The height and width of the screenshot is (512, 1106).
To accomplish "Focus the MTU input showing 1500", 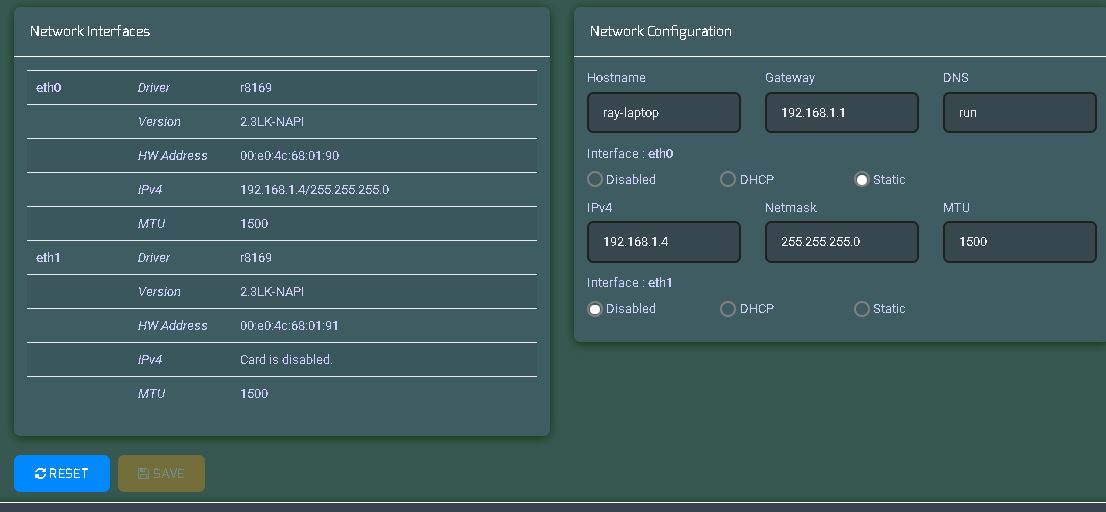I will (x=1019, y=242).
